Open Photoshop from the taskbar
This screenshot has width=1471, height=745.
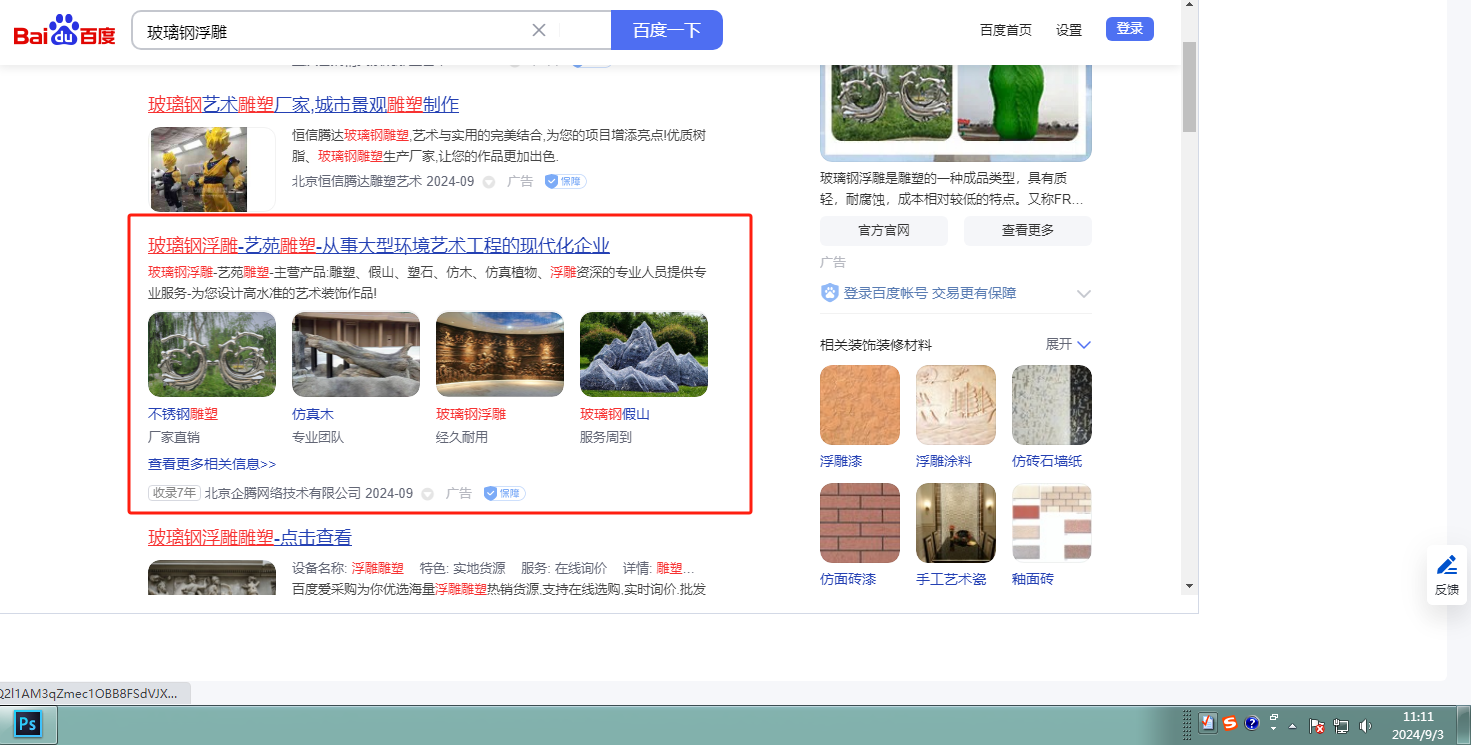(27, 723)
